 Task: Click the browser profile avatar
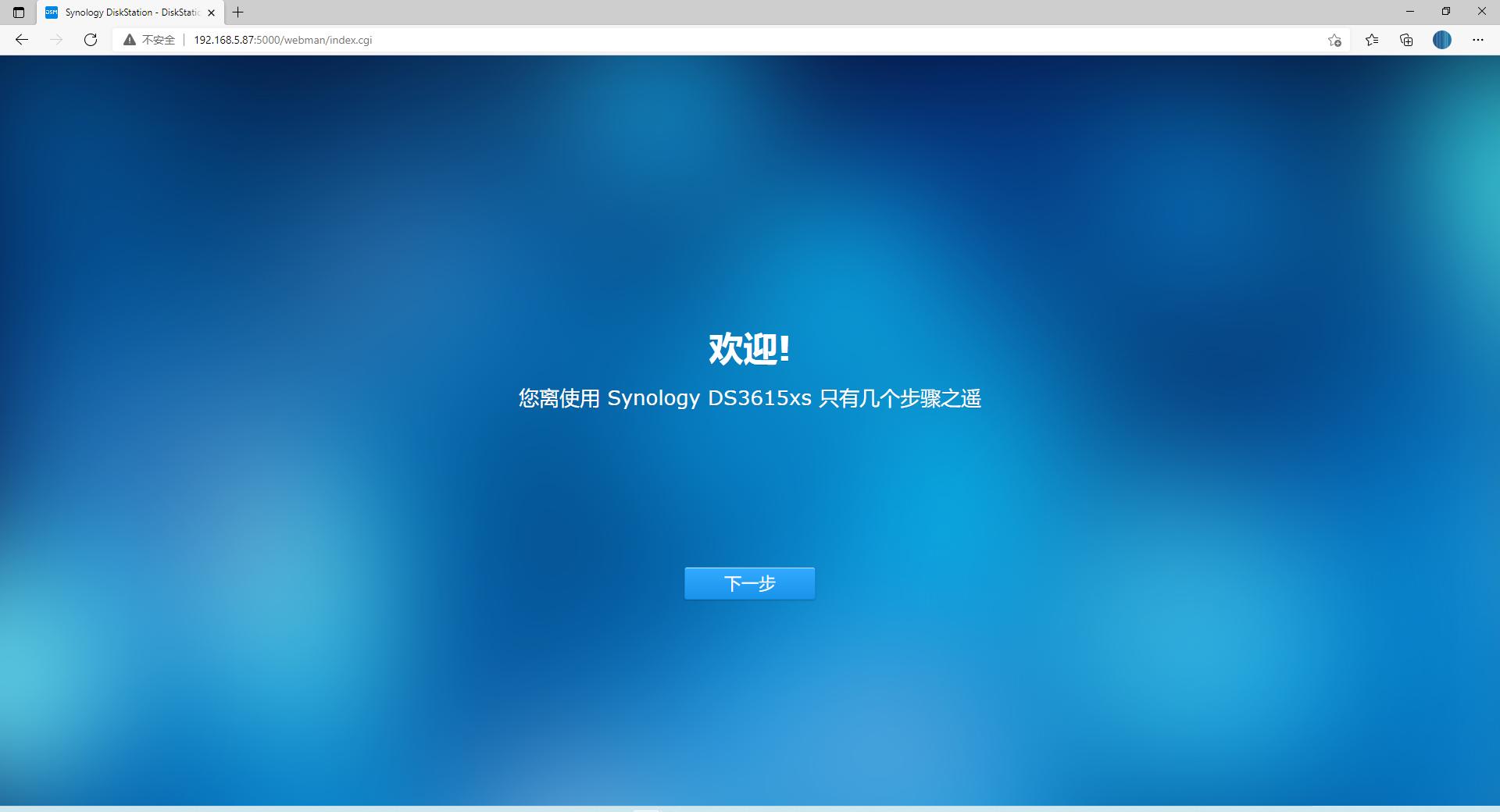click(1442, 40)
